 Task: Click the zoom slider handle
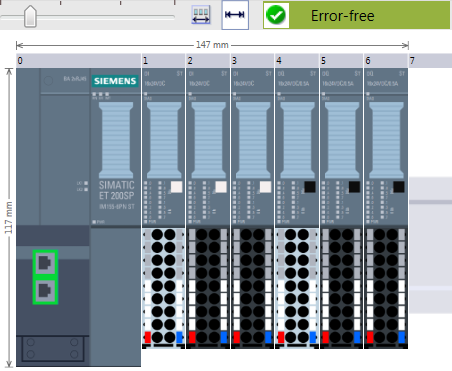point(30,16)
